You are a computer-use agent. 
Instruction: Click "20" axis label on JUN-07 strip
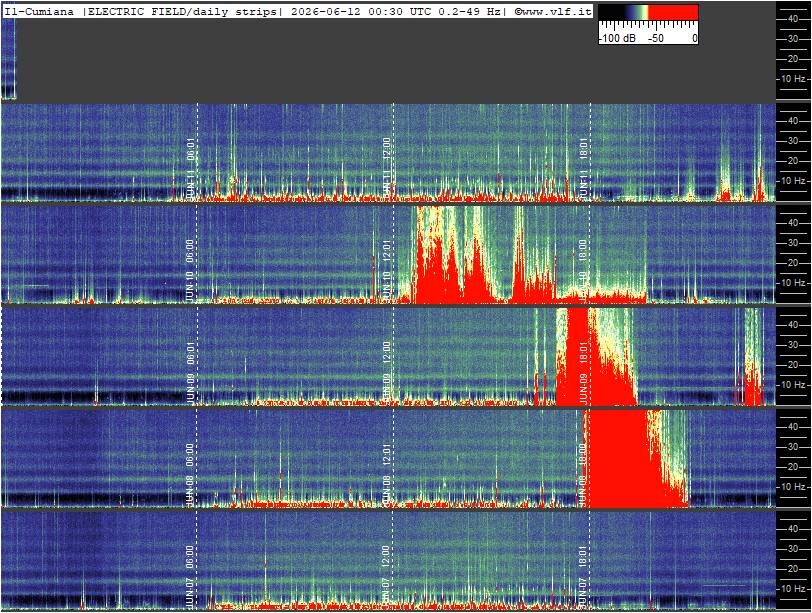tap(793, 569)
